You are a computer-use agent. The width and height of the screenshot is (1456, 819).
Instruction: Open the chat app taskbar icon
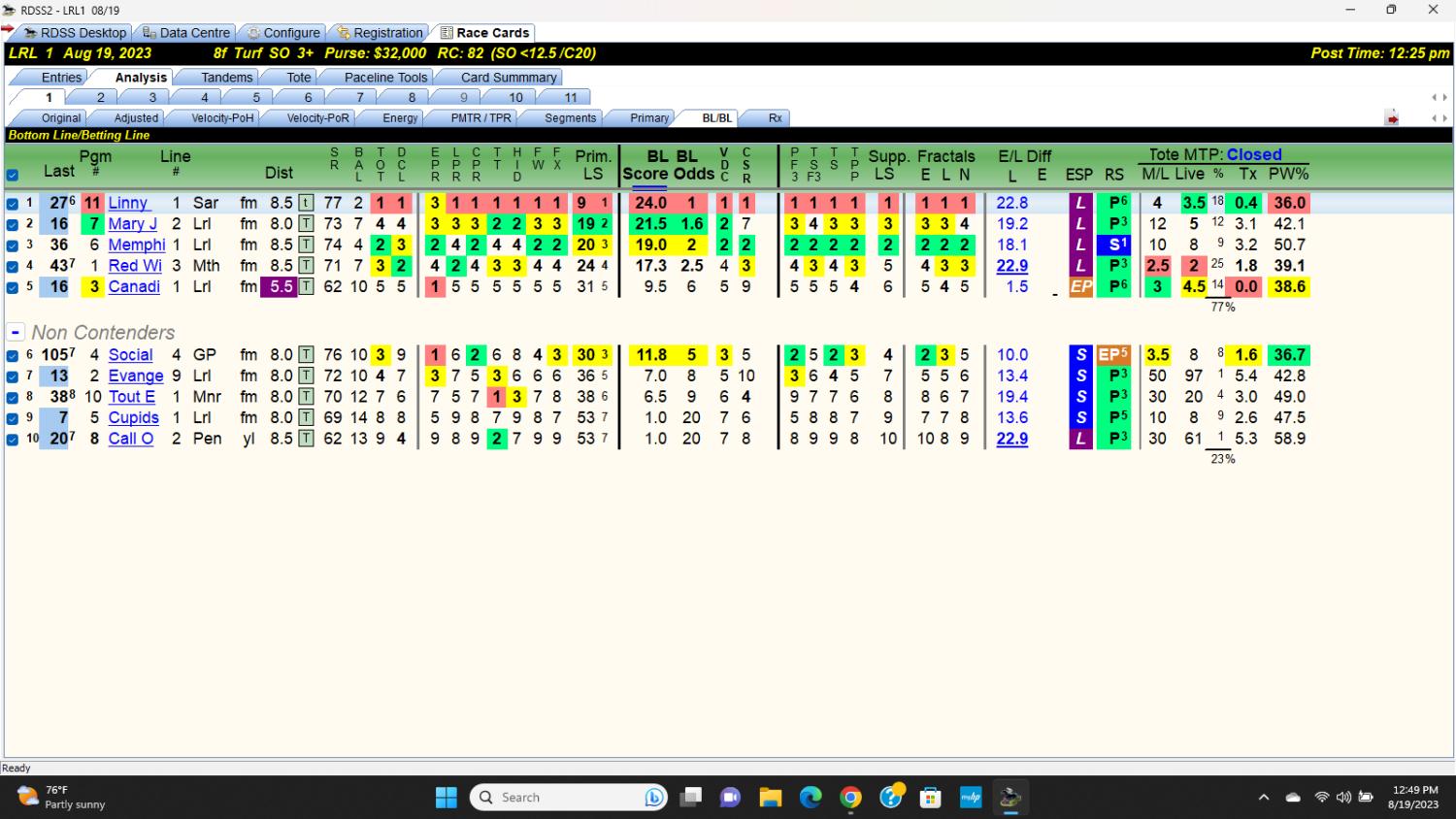[730, 798]
